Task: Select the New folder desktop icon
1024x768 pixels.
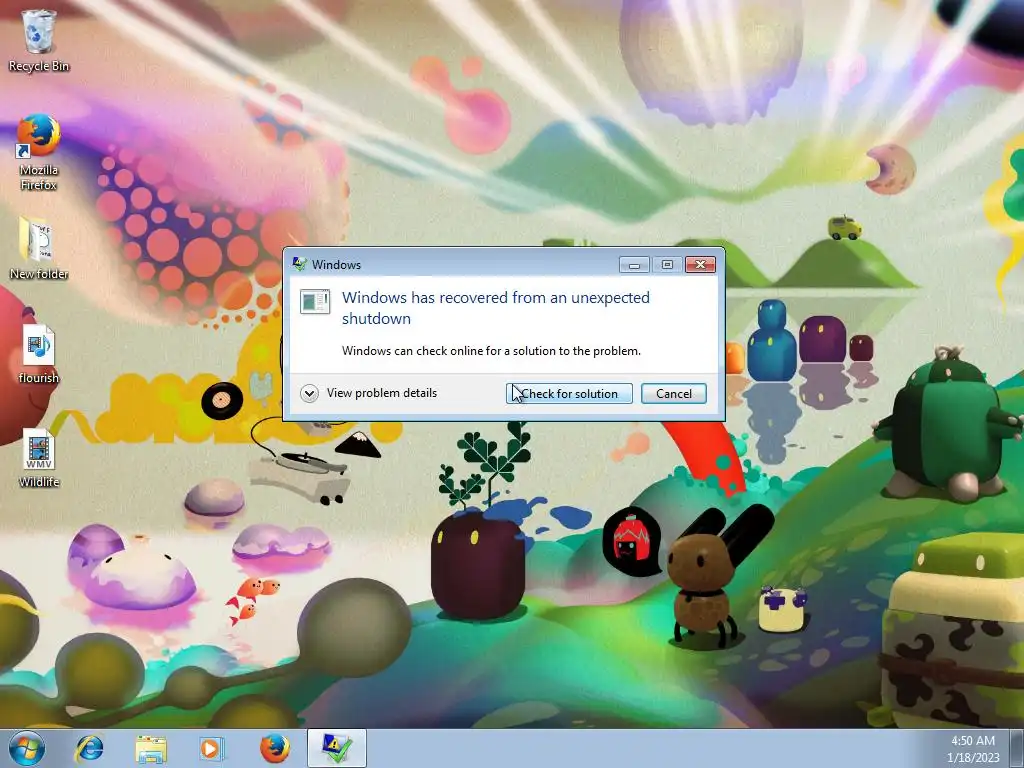Action: [39, 248]
